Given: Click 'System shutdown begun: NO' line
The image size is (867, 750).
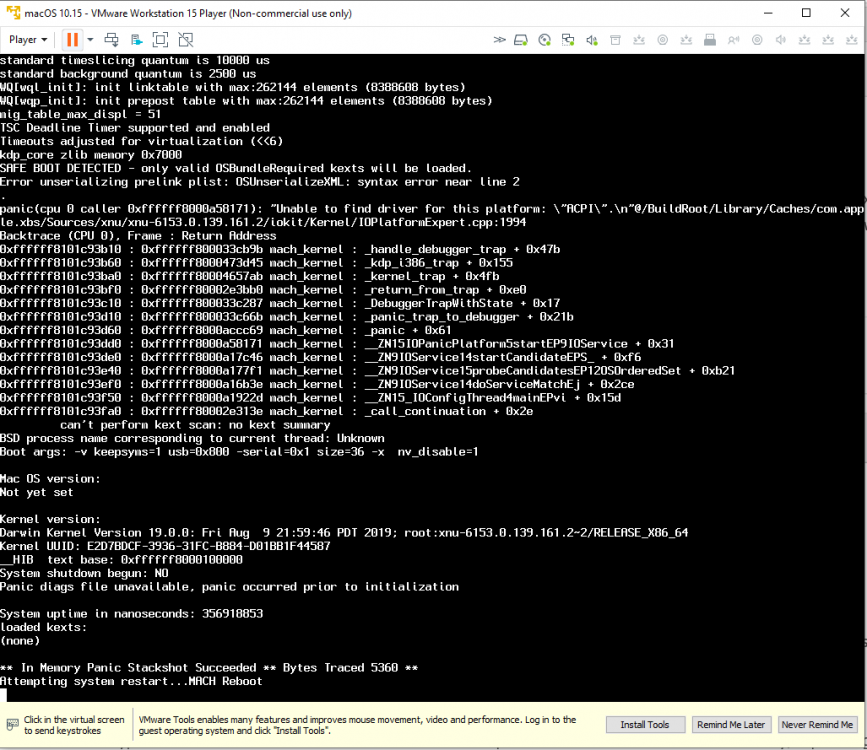Looking at the screenshot, I should [84, 574].
